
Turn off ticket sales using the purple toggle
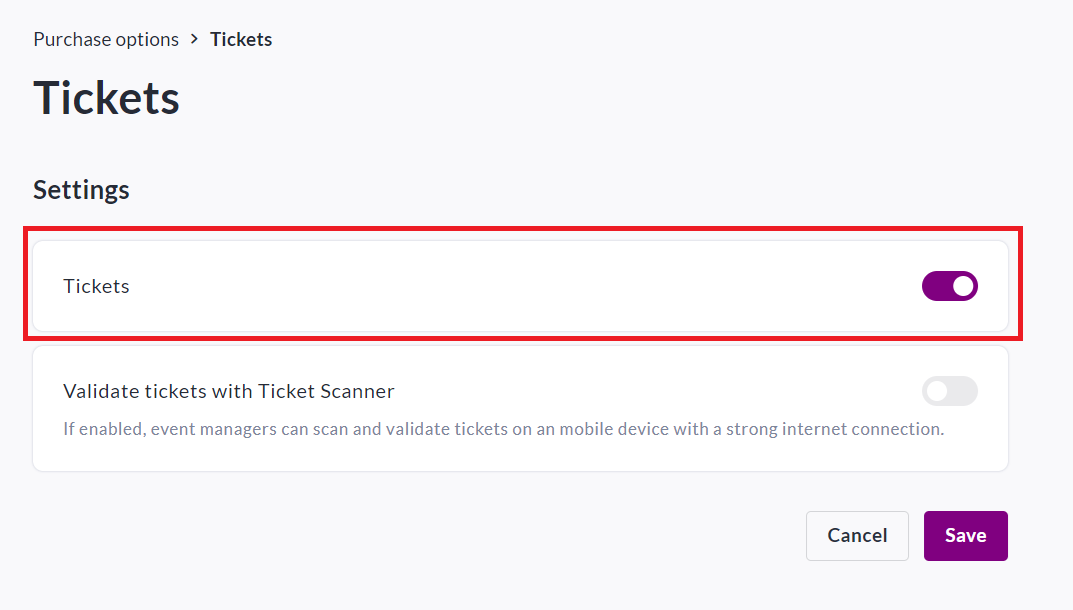point(949,286)
